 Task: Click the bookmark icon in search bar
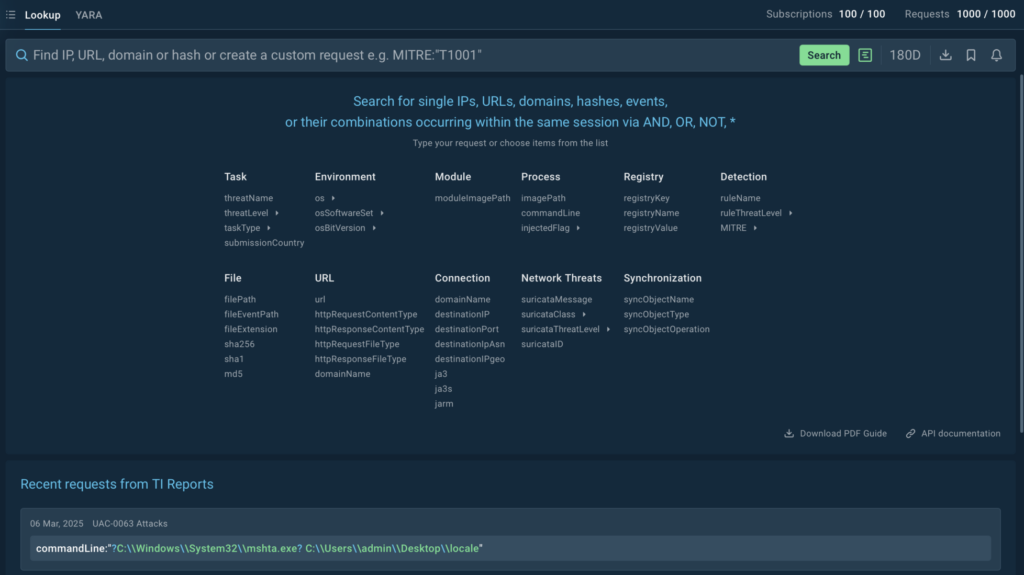click(x=971, y=55)
